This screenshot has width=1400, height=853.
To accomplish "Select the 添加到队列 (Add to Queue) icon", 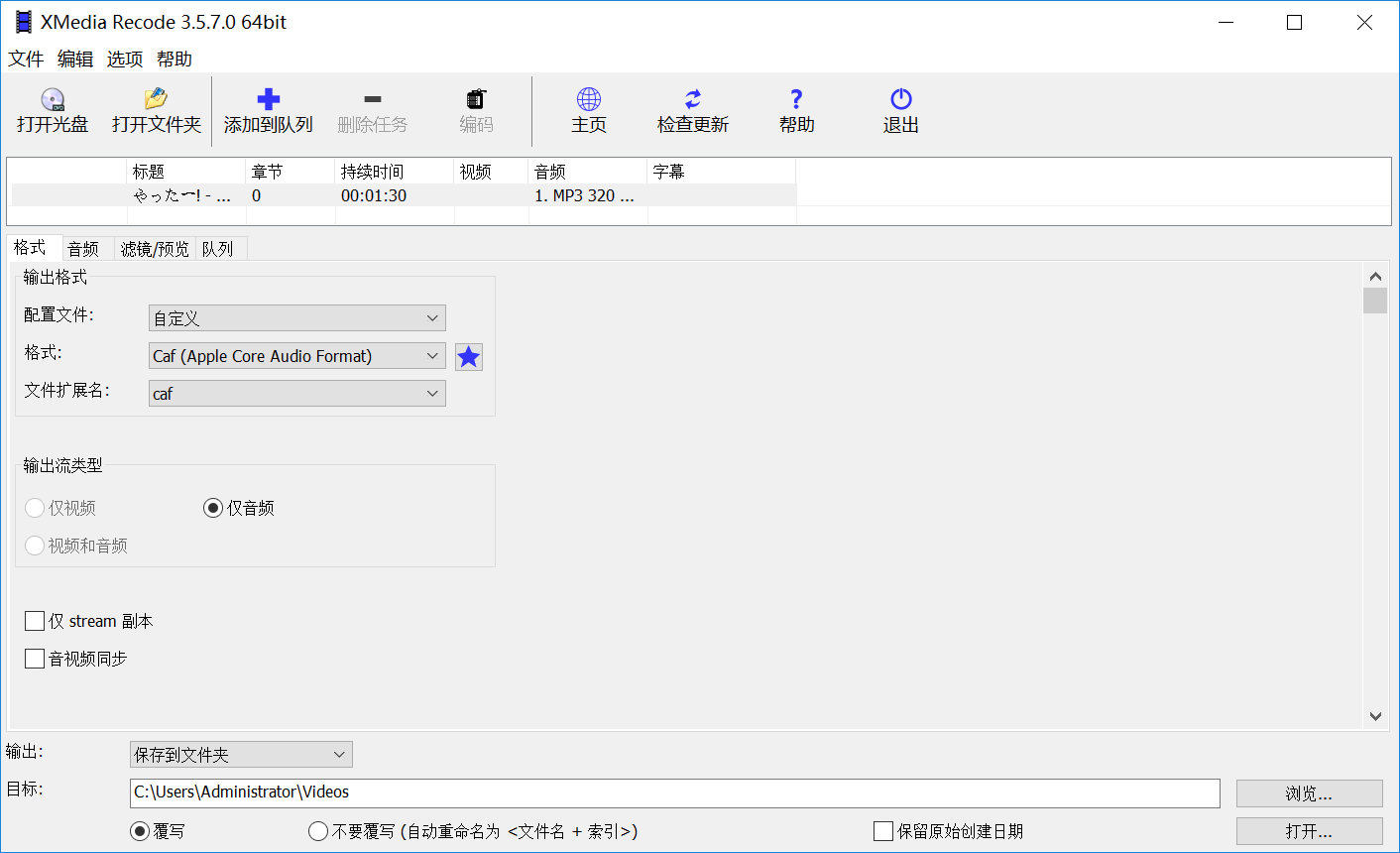I will [x=268, y=109].
